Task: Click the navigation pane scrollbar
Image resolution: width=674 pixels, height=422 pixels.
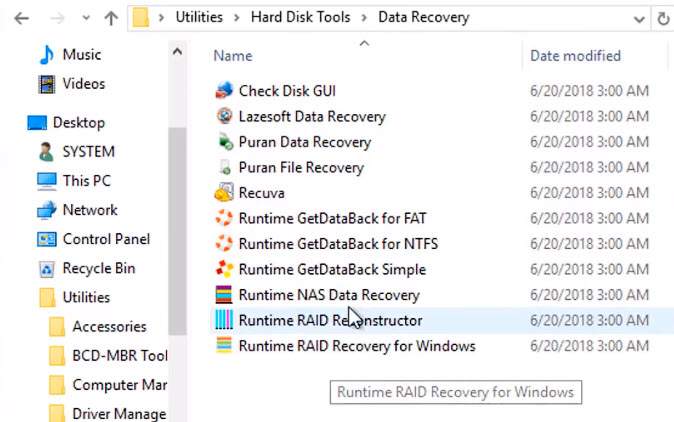Action: 177,200
